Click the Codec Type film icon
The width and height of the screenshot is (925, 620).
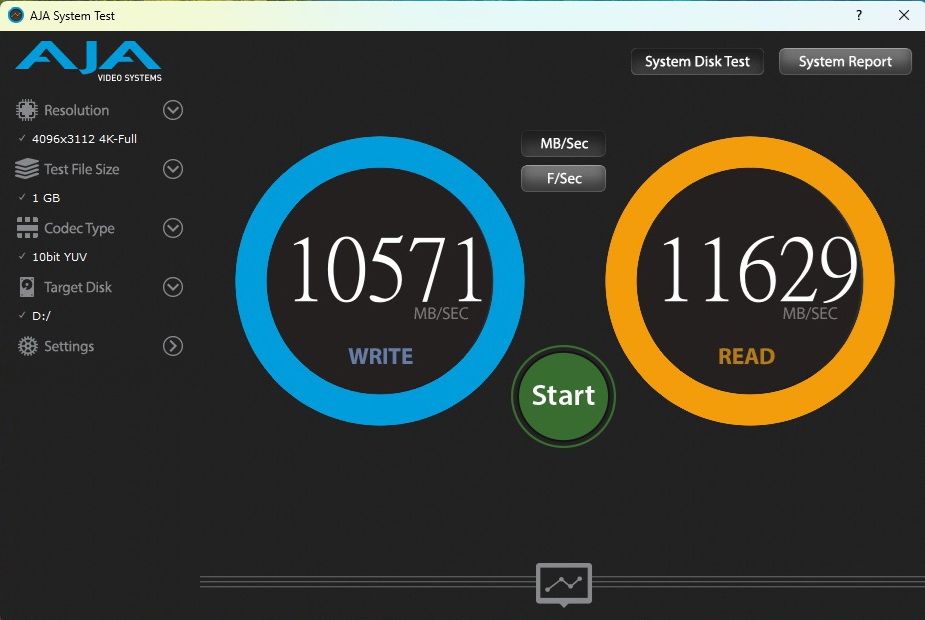point(27,228)
